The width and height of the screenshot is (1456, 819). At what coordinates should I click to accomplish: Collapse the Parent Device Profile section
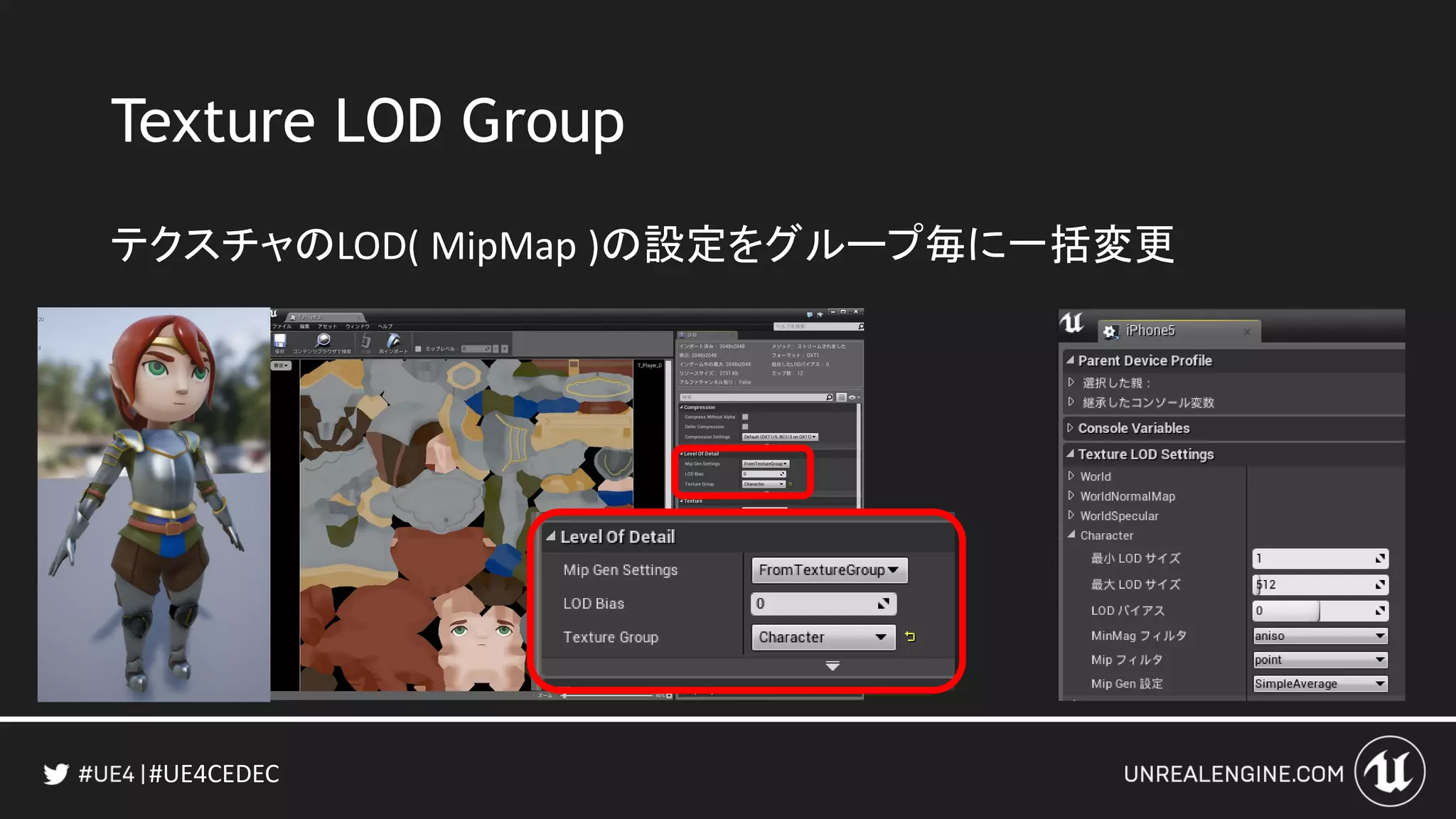click(1070, 360)
